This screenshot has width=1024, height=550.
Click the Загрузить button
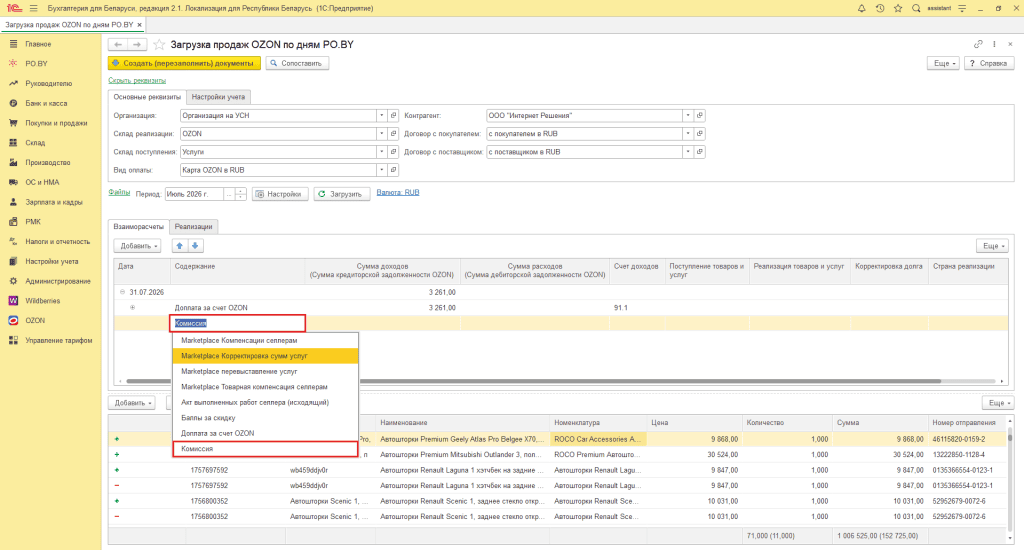point(342,194)
